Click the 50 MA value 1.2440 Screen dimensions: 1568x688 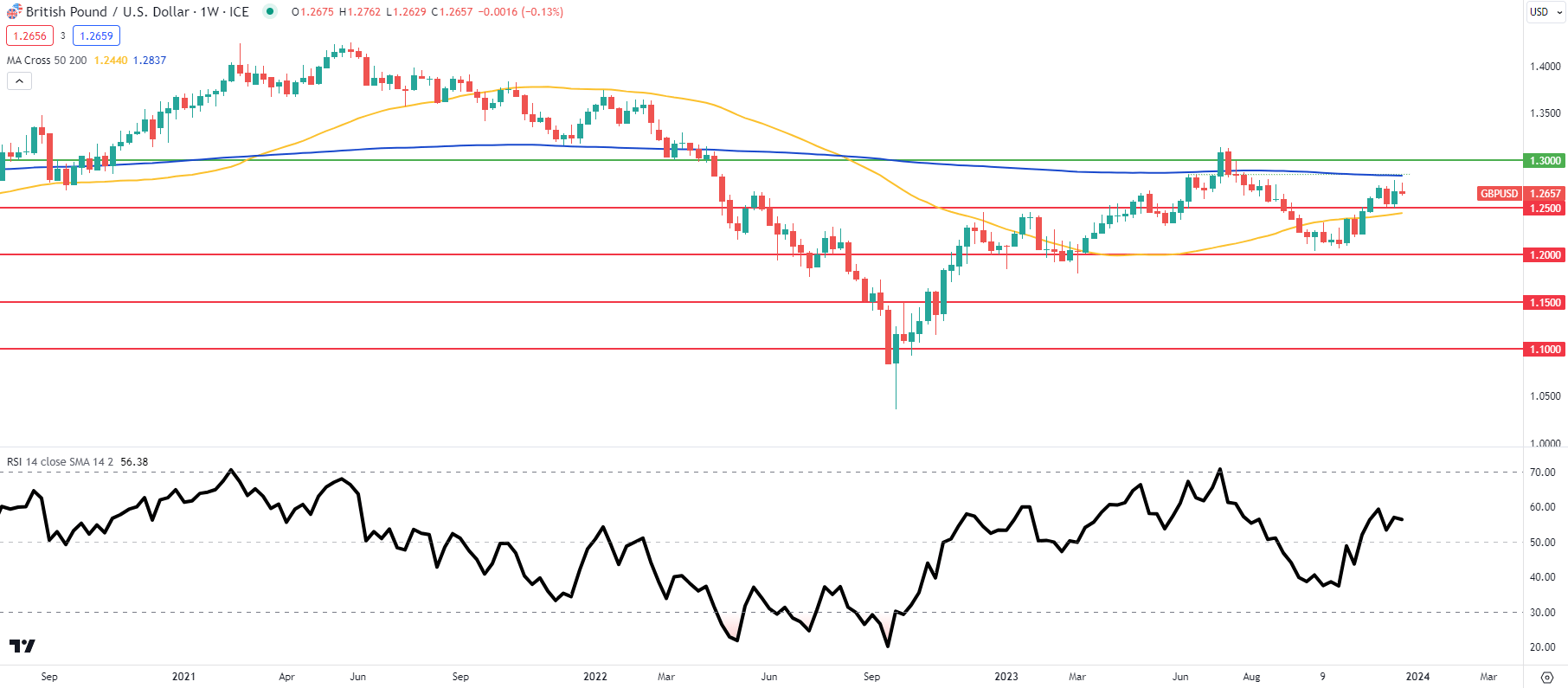pos(111,61)
